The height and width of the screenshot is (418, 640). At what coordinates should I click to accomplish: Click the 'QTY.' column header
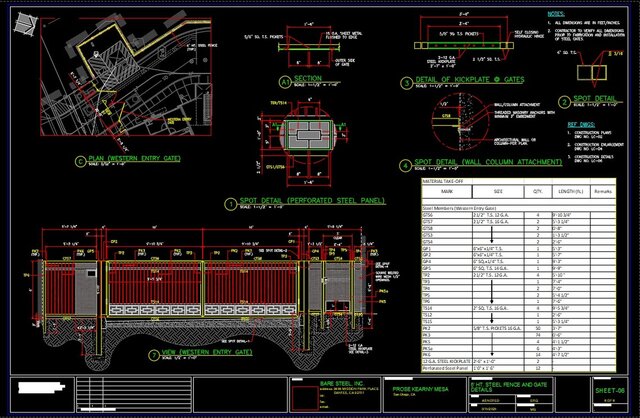(x=536, y=189)
